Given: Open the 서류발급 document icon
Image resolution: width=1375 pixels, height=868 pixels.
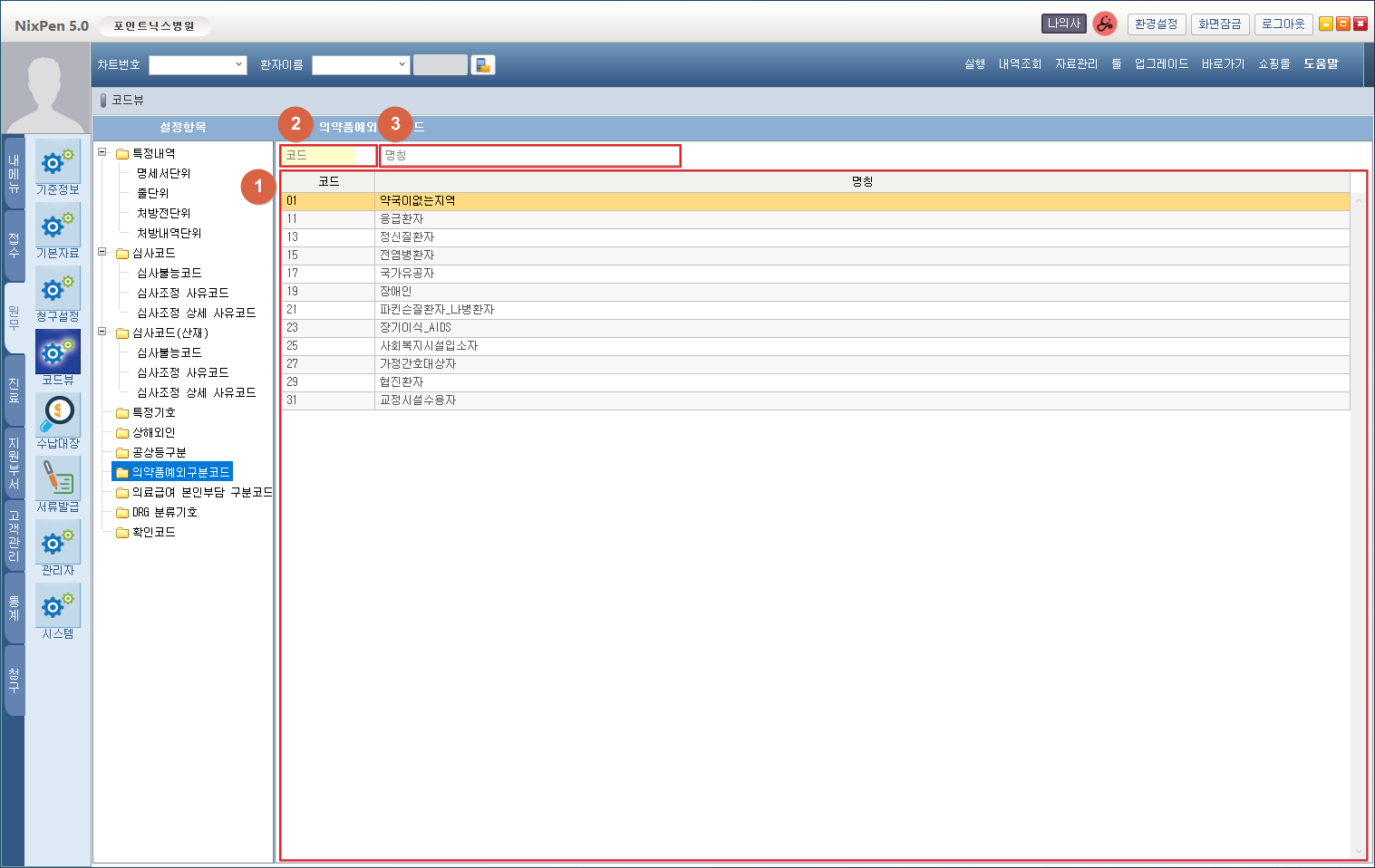Looking at the screenshot, I should 57,480.
